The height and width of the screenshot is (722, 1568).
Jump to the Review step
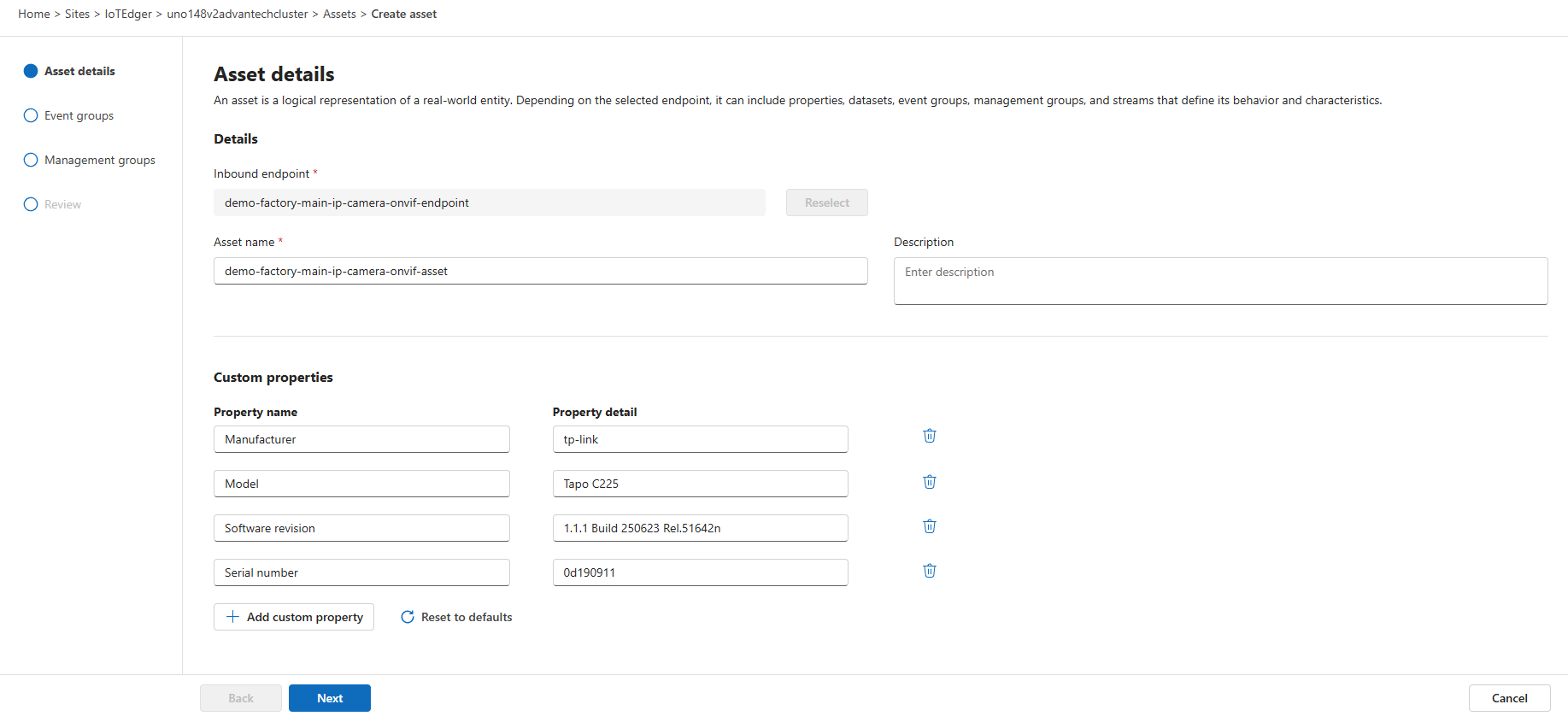(x=62, y=204)
